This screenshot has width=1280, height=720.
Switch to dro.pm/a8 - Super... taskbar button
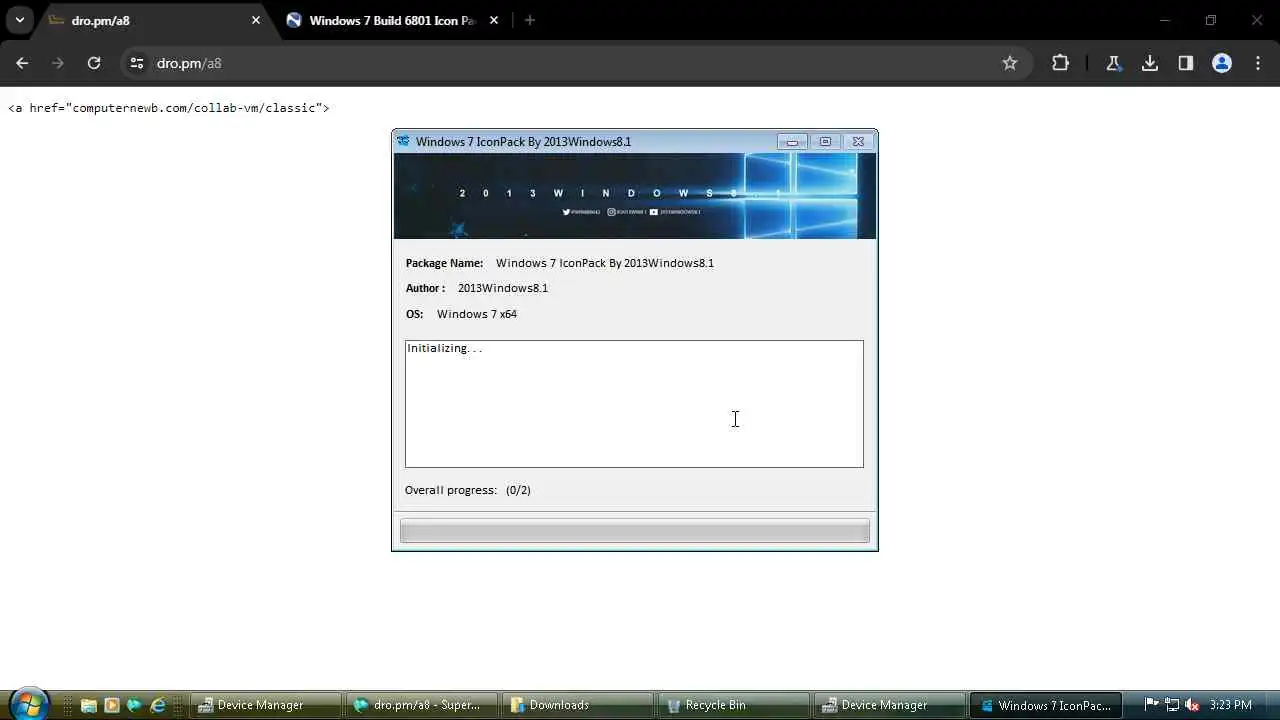(x=422, y=705)
